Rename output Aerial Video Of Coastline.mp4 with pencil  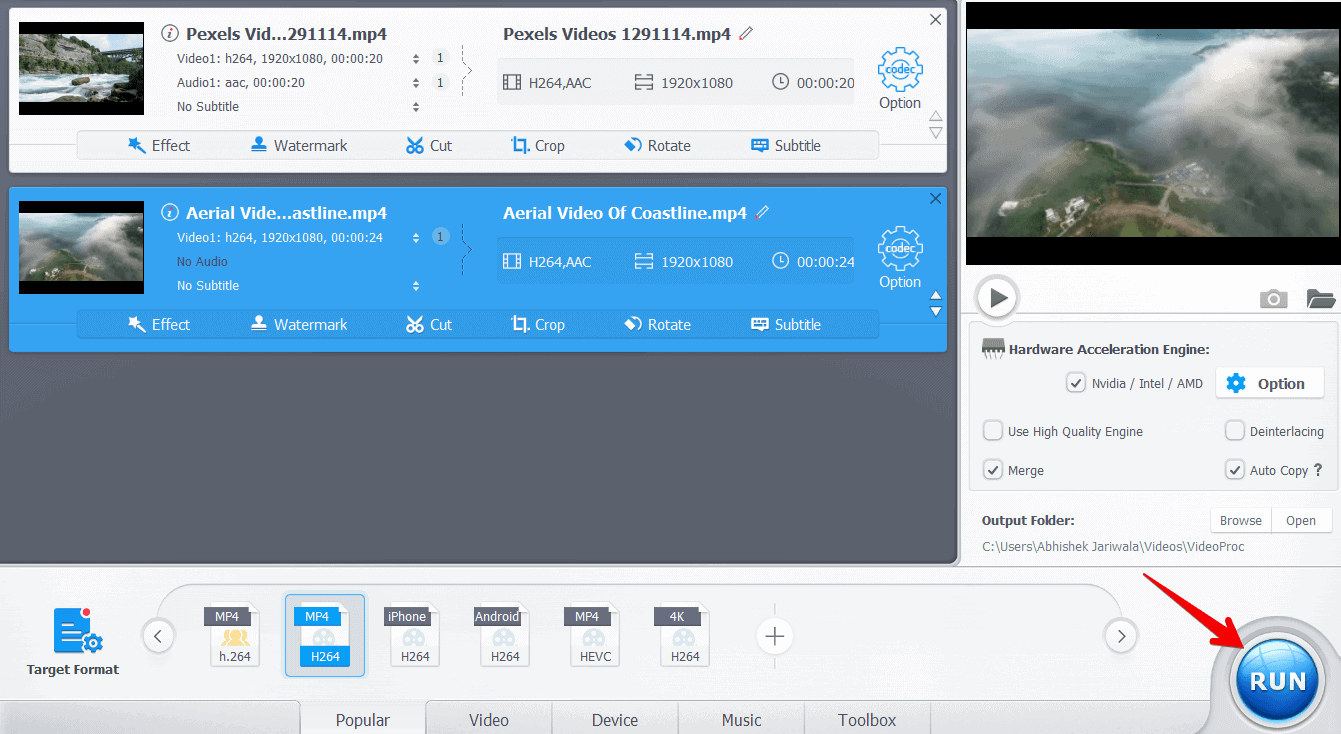[x=762, y=212]
